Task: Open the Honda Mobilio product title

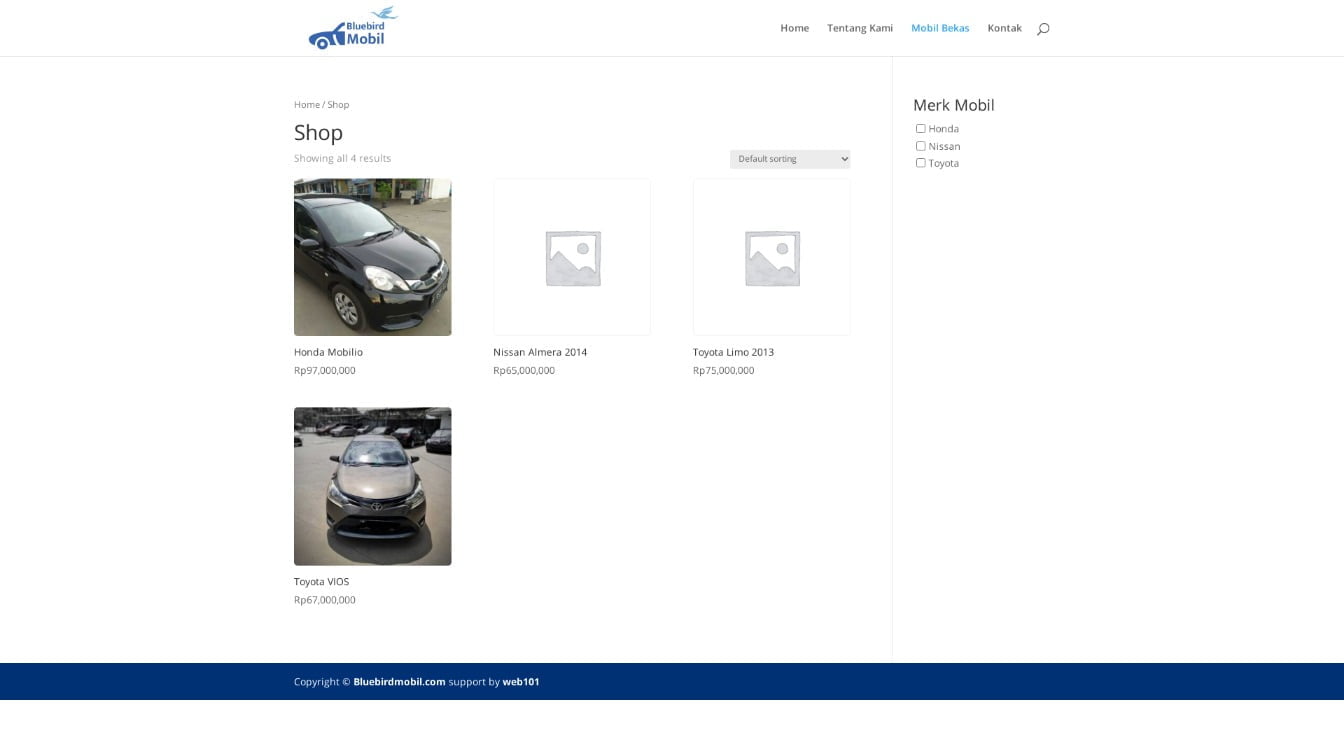Action: pos(328,352)
